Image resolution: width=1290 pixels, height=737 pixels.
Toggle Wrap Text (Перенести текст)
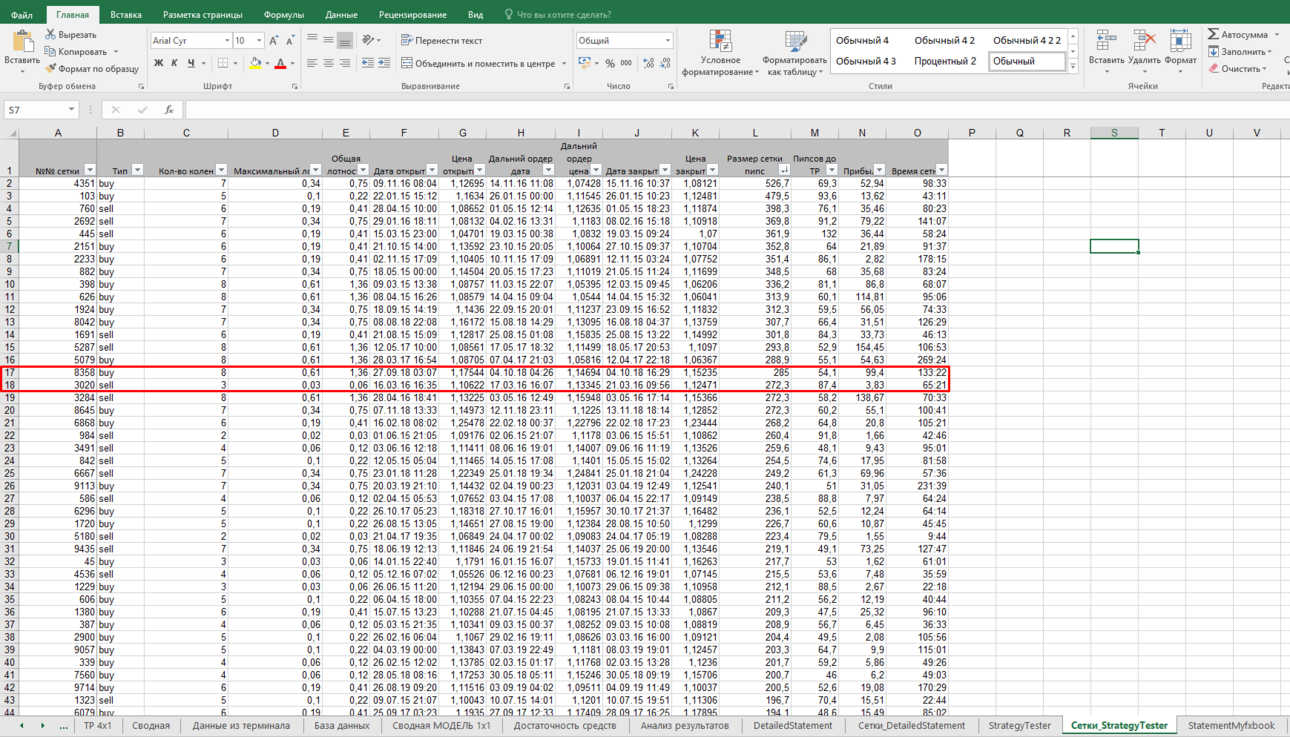click(441, 40)
